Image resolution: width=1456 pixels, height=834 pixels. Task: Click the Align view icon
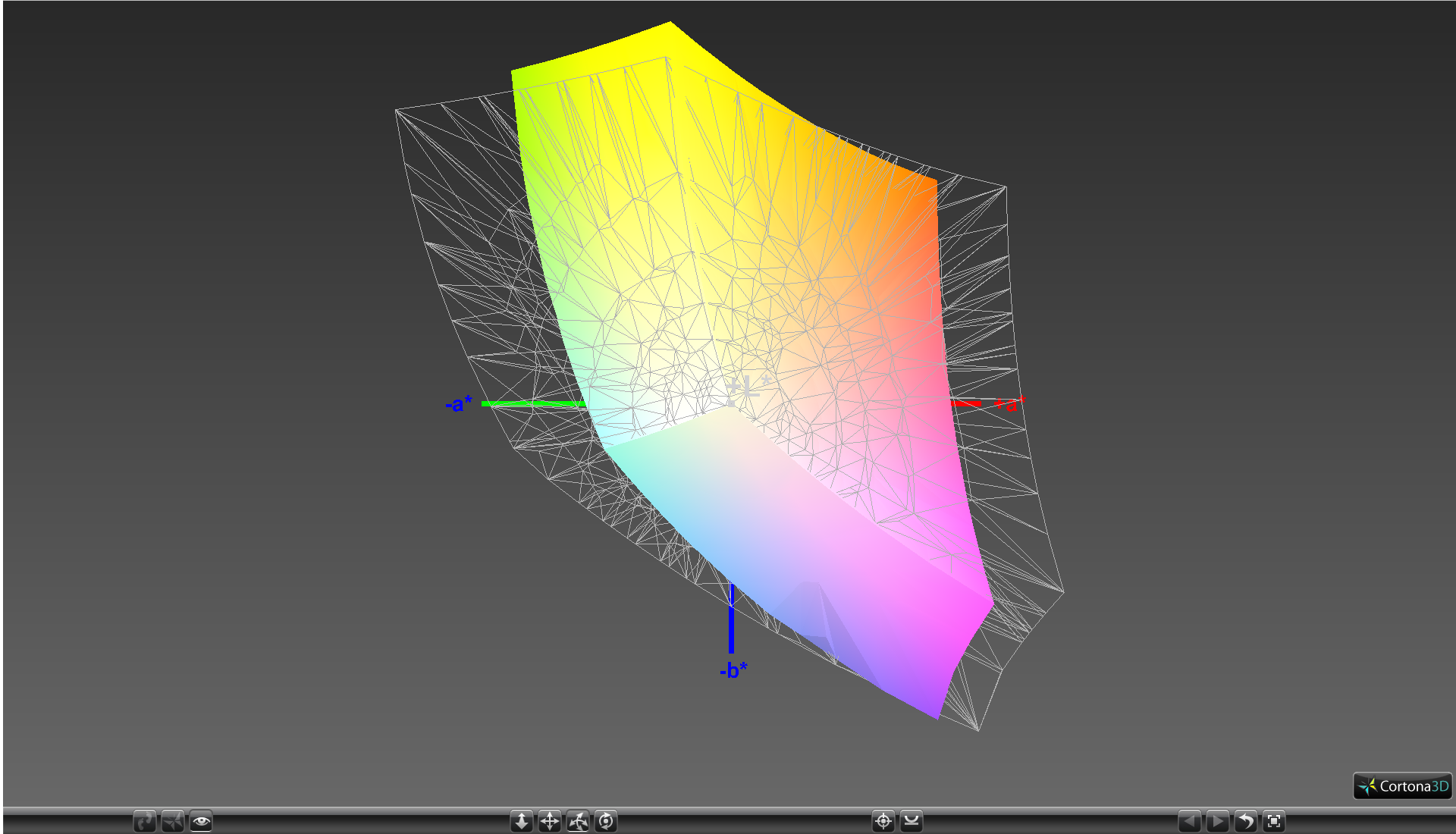[x=912, y=821]
